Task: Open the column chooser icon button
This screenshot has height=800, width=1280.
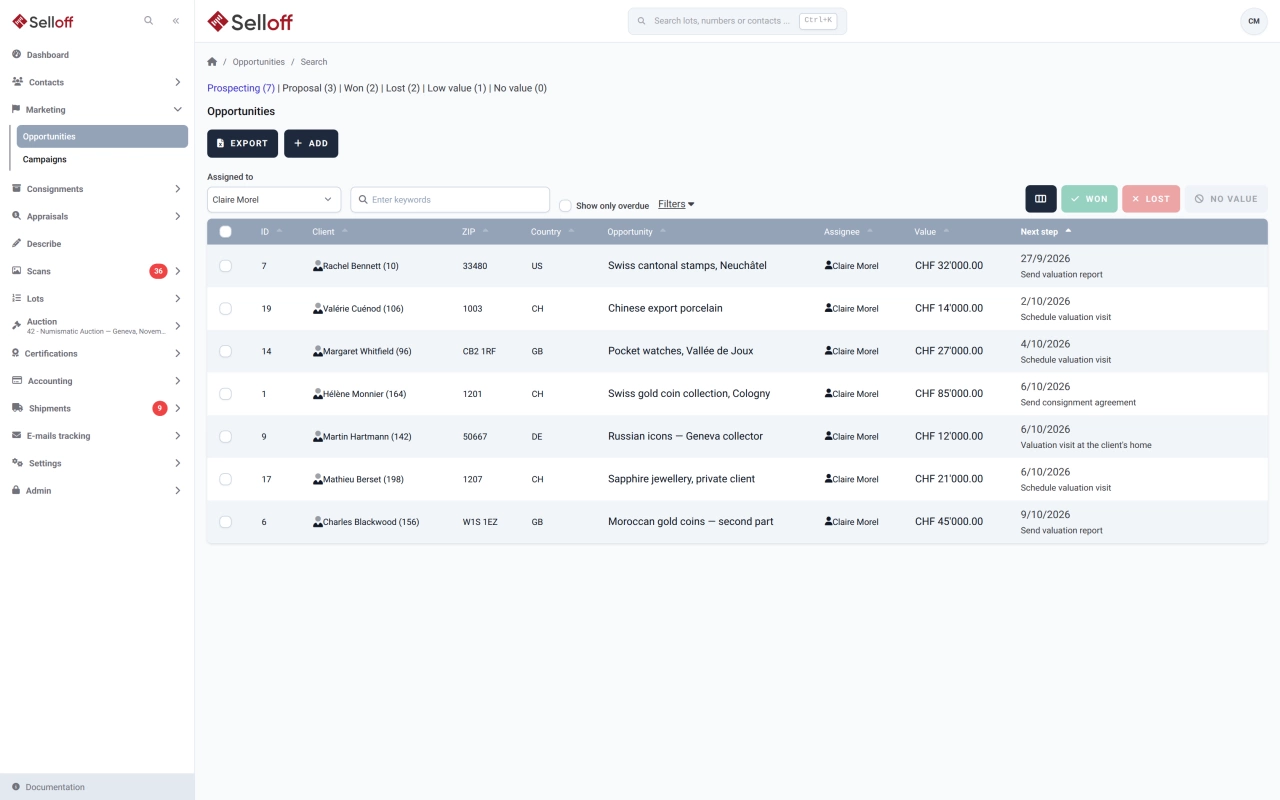Action: (x=1040, y=199)
